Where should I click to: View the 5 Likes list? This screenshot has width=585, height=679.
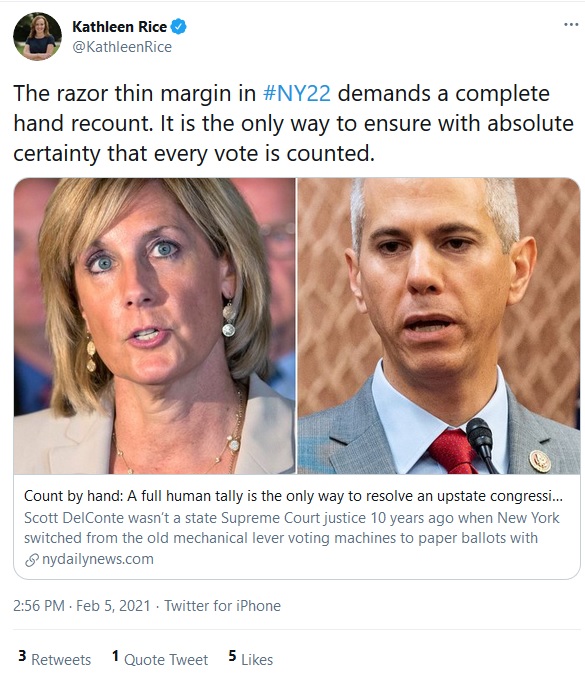[x=251, y=659]
